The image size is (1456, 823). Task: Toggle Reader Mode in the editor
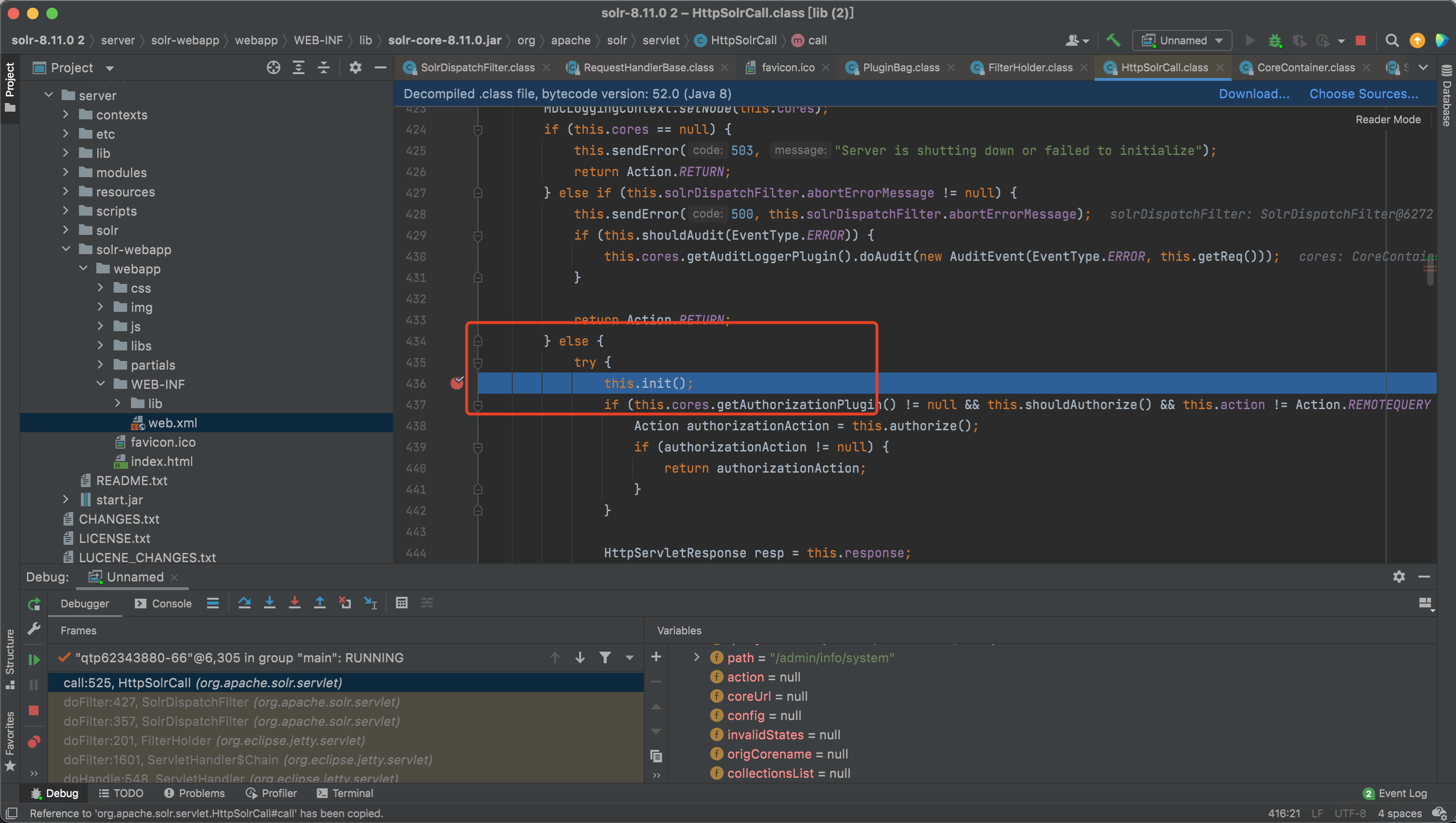pos(1388,119)
